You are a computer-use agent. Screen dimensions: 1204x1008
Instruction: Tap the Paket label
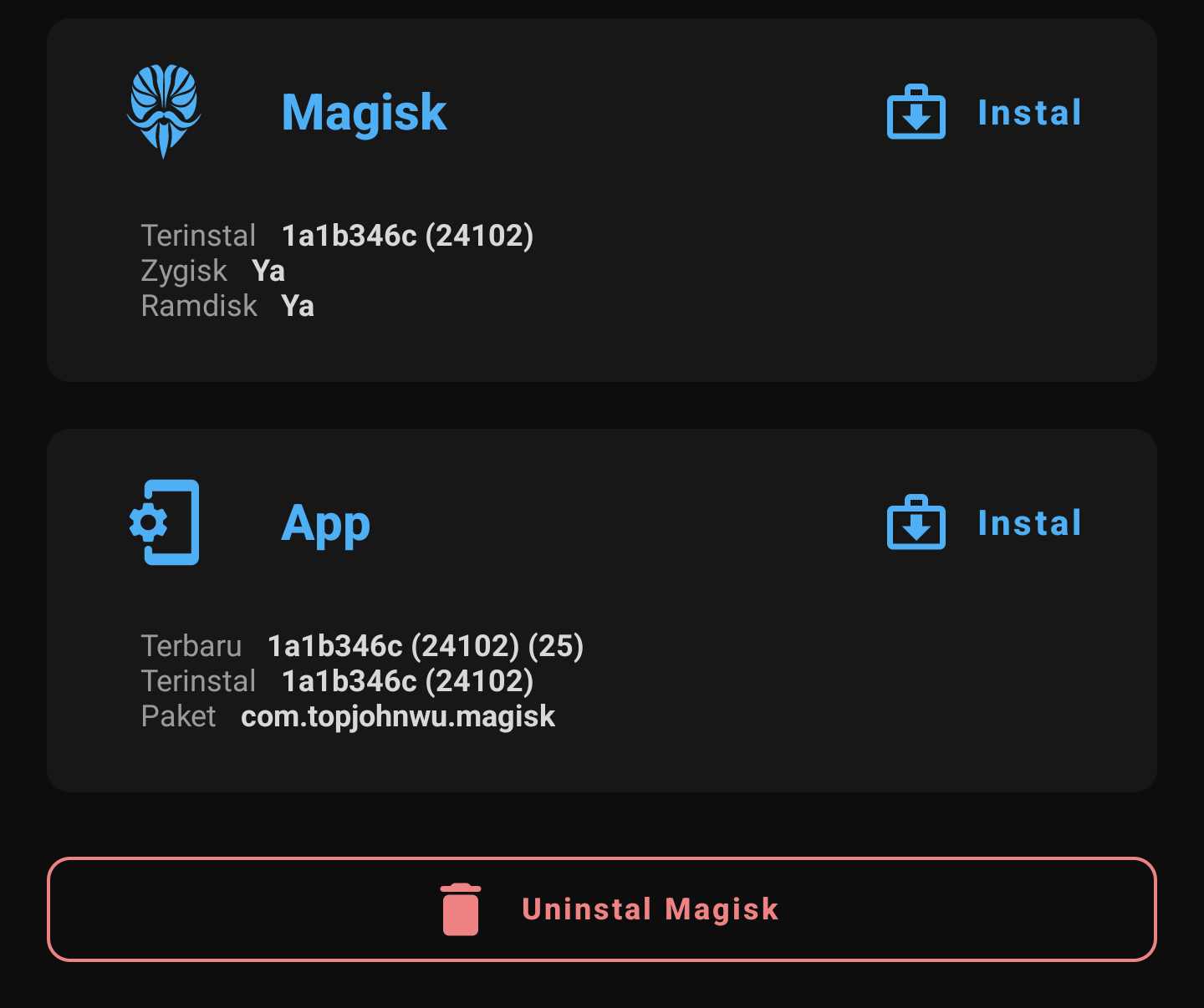tap(178, 716)
